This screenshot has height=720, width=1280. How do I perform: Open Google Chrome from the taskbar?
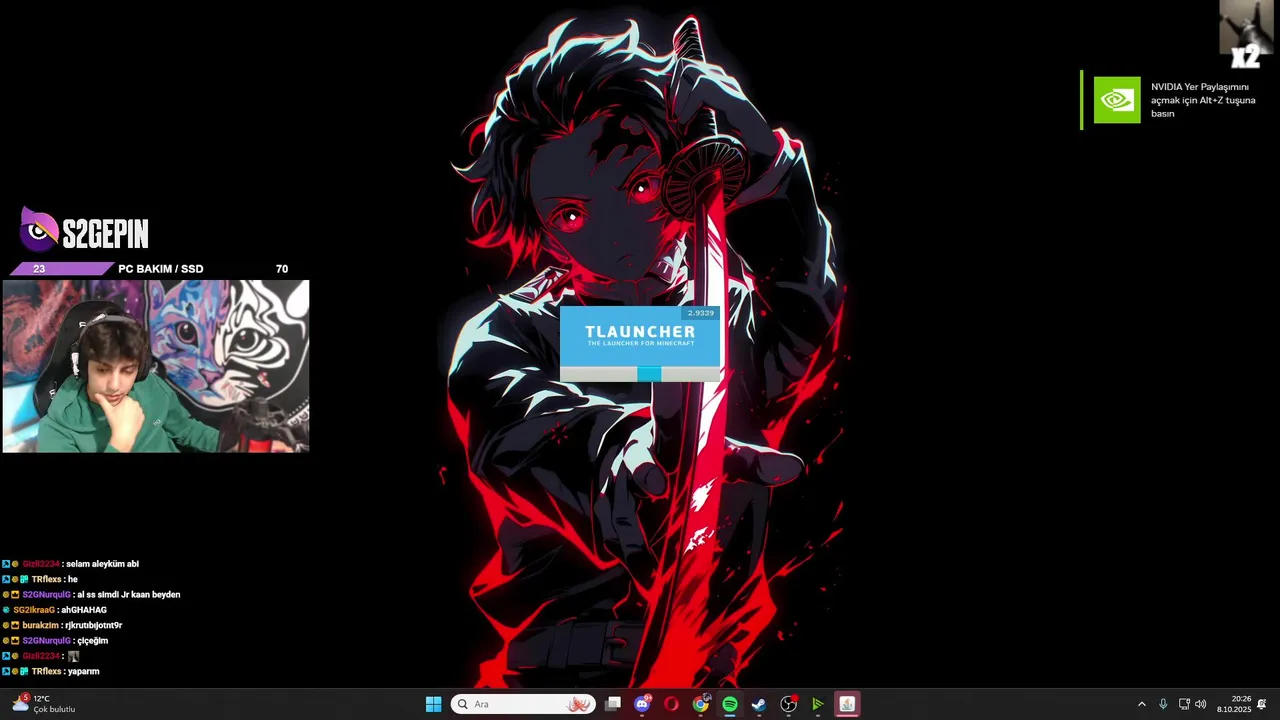700,704
